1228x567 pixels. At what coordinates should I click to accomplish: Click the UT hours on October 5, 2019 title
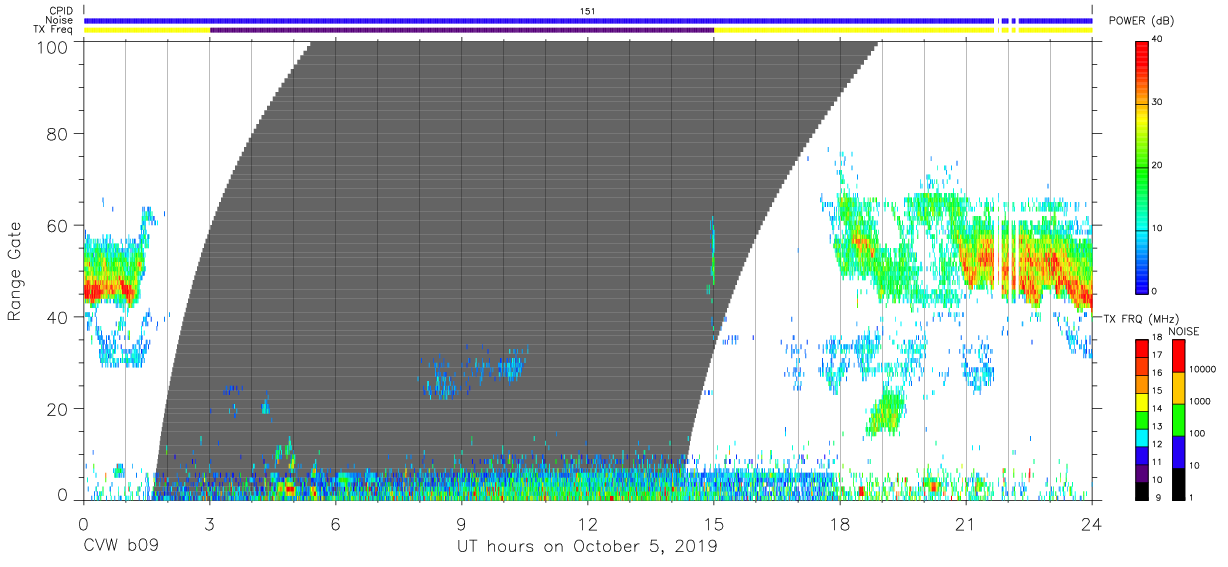click(587, 548)
